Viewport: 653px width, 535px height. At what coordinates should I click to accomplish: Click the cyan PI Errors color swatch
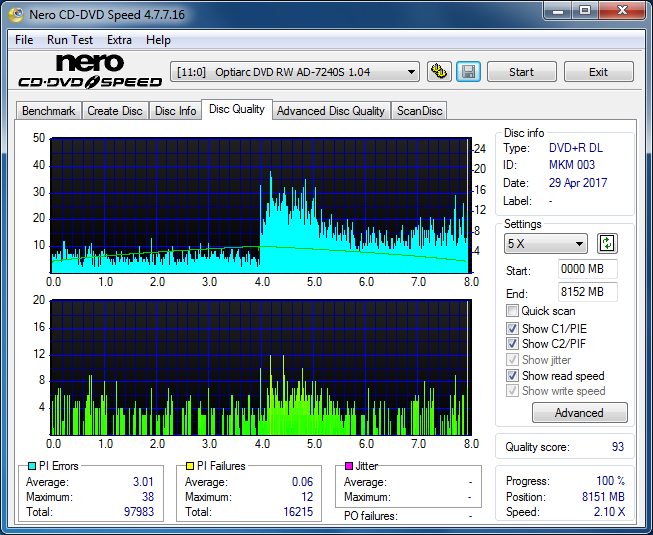coord(32,466)
